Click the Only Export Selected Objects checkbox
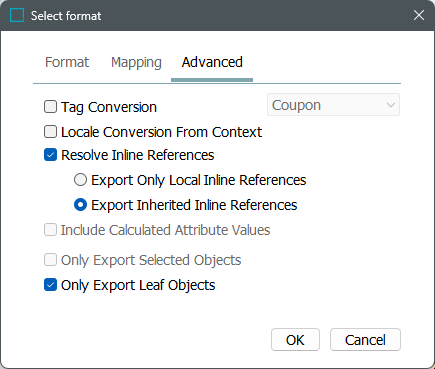Image resolution: width=435 pixels, height=369 pixels. (50, 260)
